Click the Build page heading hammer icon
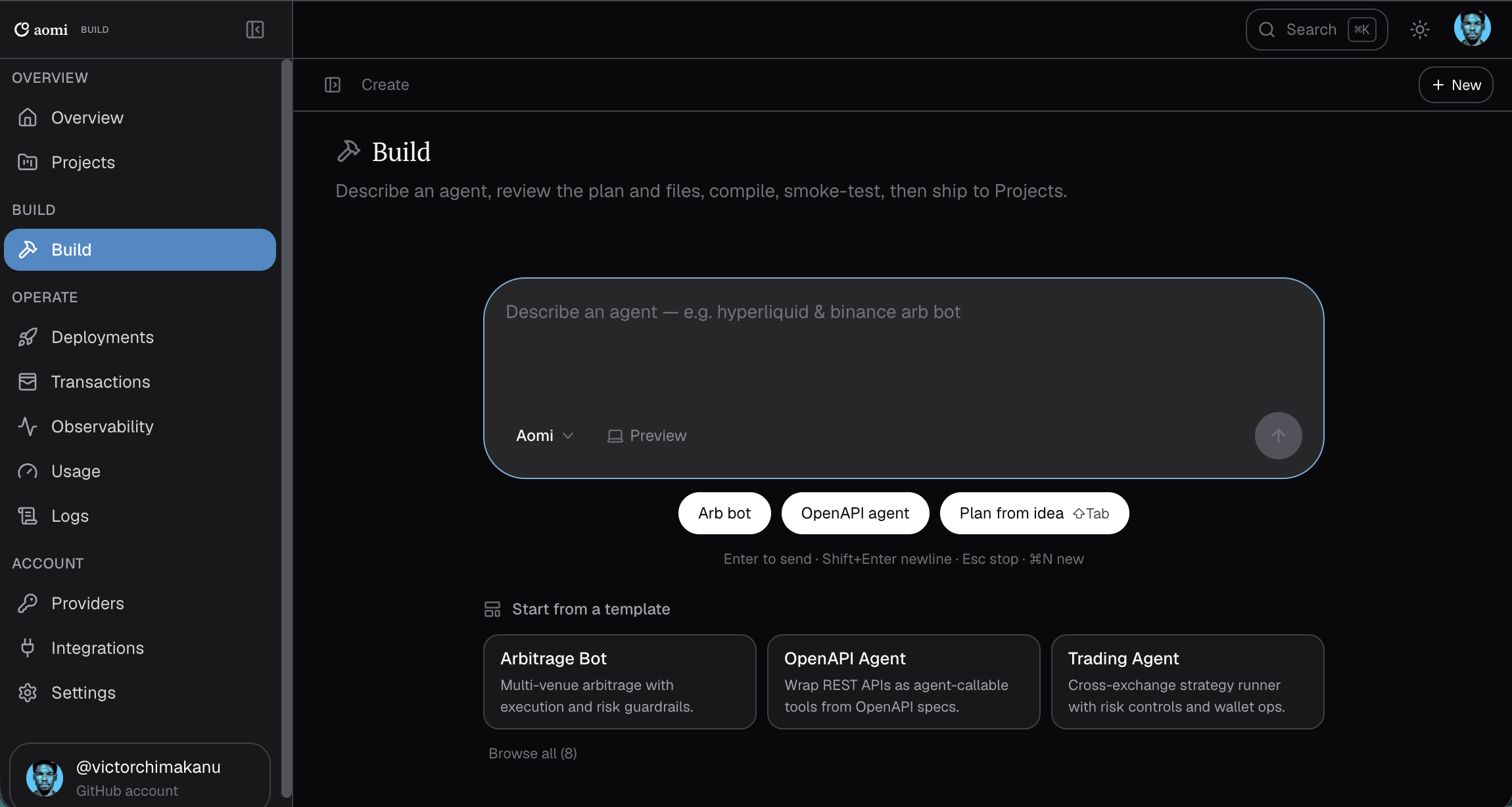This screenshot has height=807, width=1512. [348, 152]
